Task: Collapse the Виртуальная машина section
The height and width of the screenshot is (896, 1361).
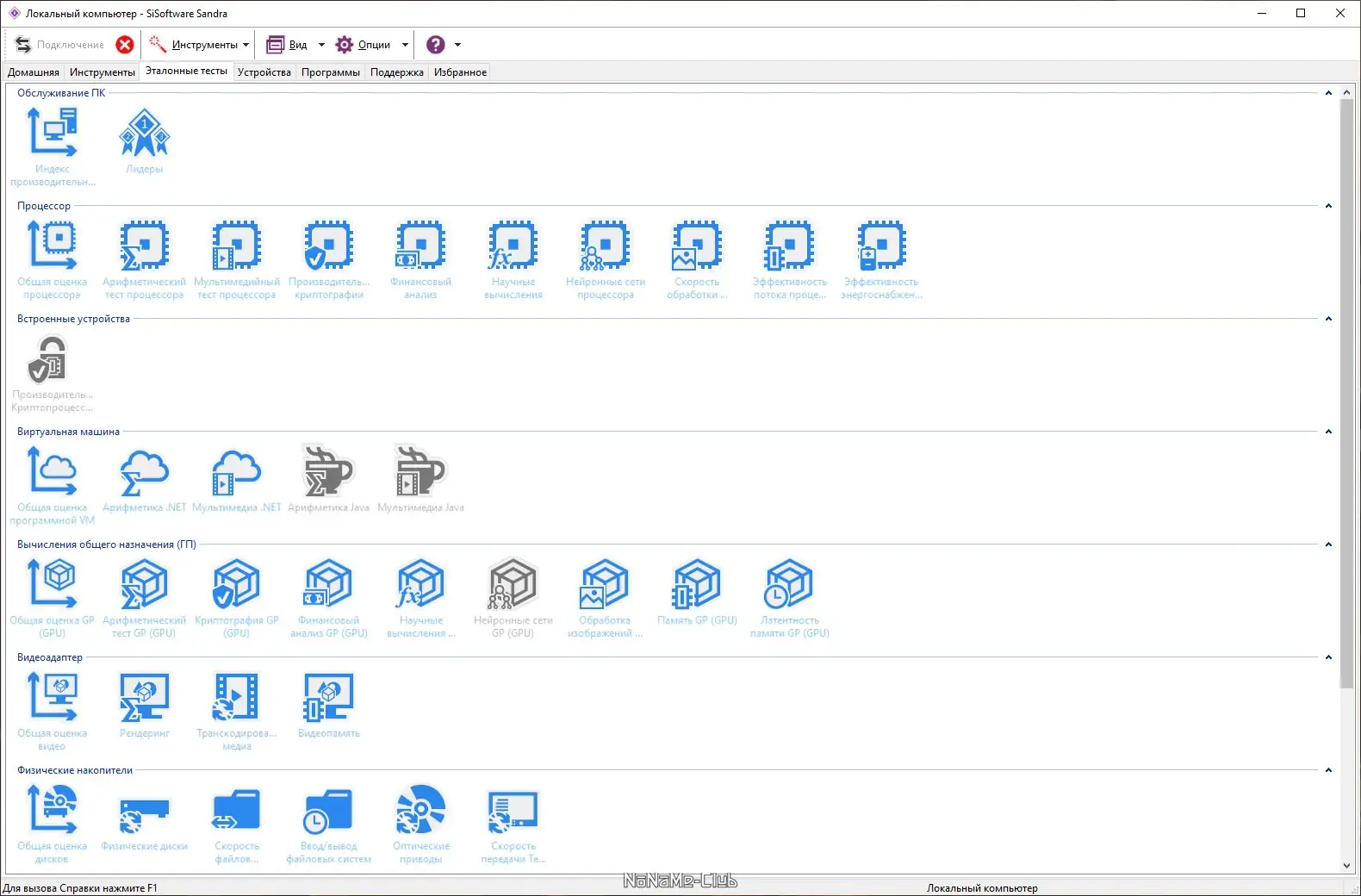Action: pos(1328,432)
